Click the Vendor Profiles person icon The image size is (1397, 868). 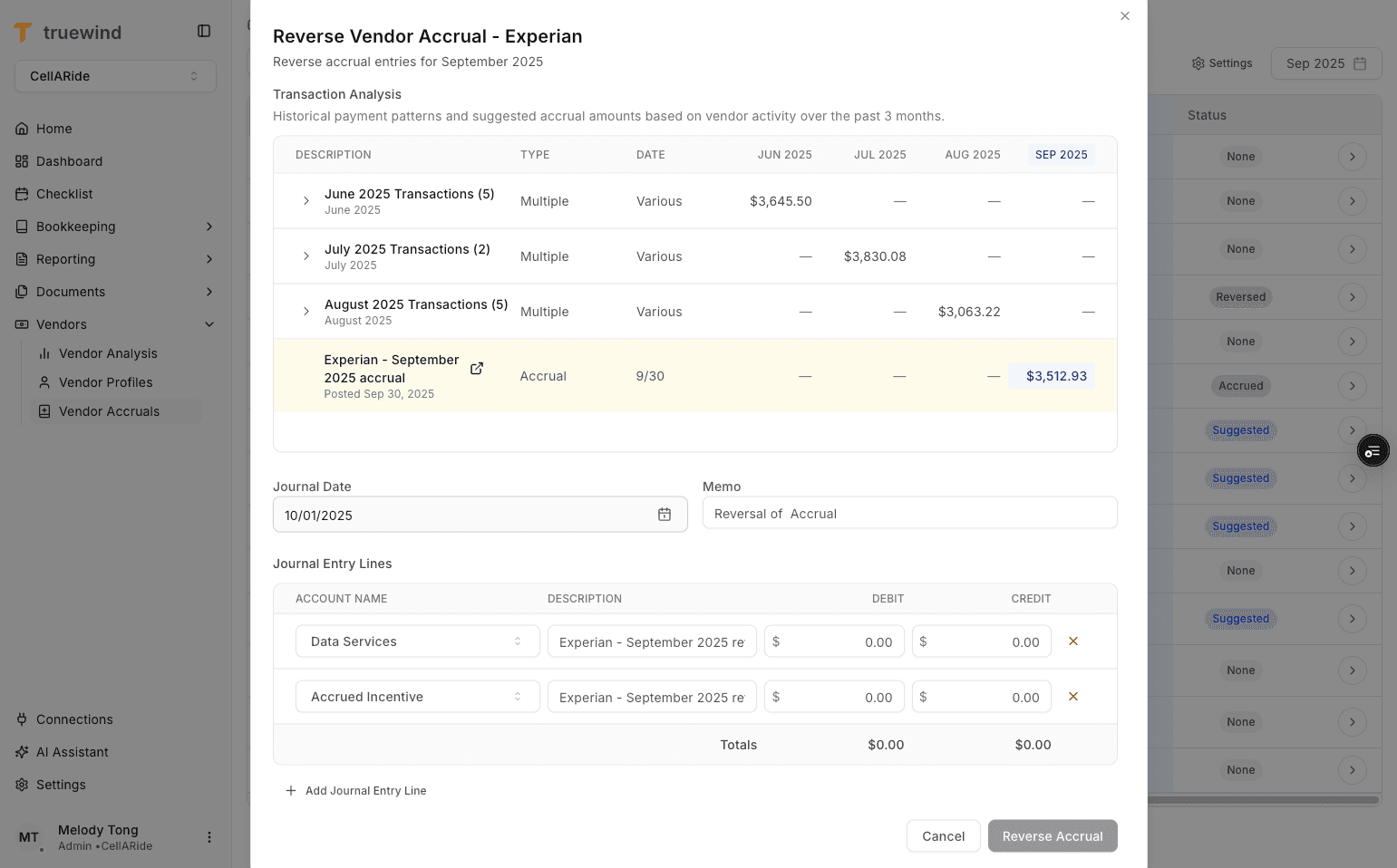tap(44, 382)
